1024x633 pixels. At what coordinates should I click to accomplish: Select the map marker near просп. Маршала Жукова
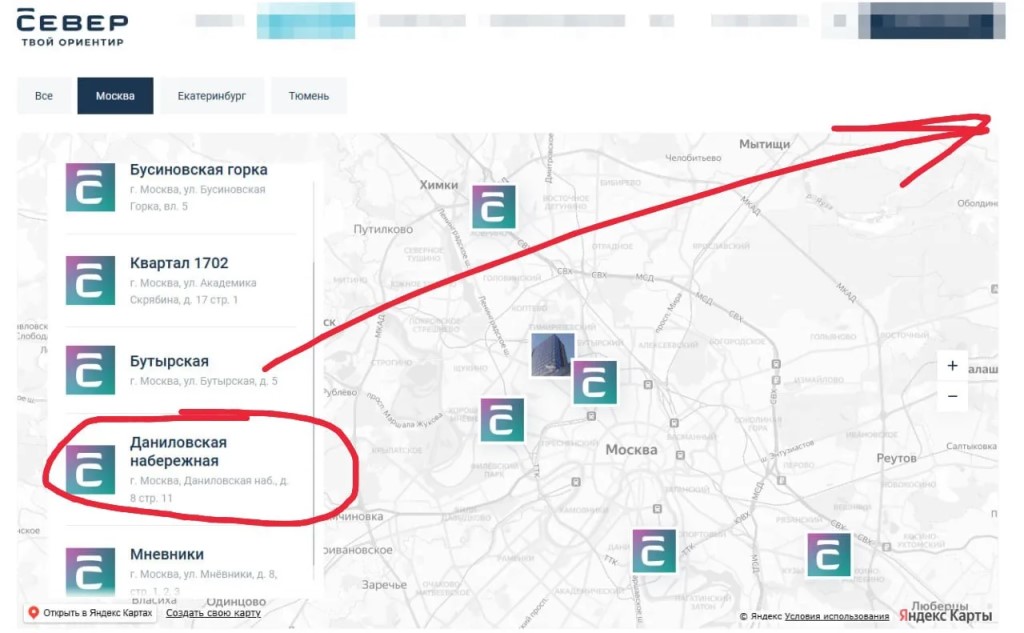pyautogui.click(x=502, y=420)
